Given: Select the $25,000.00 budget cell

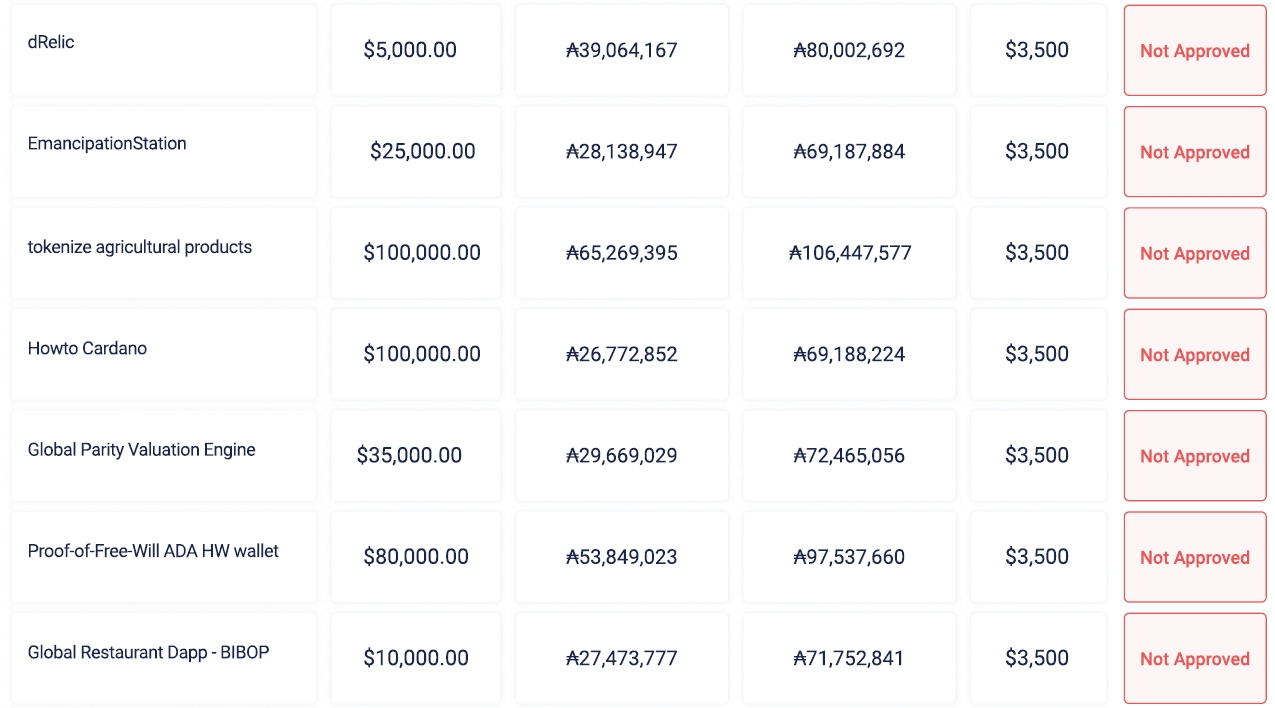Looking at the screenshot, I should coord(422,151).
